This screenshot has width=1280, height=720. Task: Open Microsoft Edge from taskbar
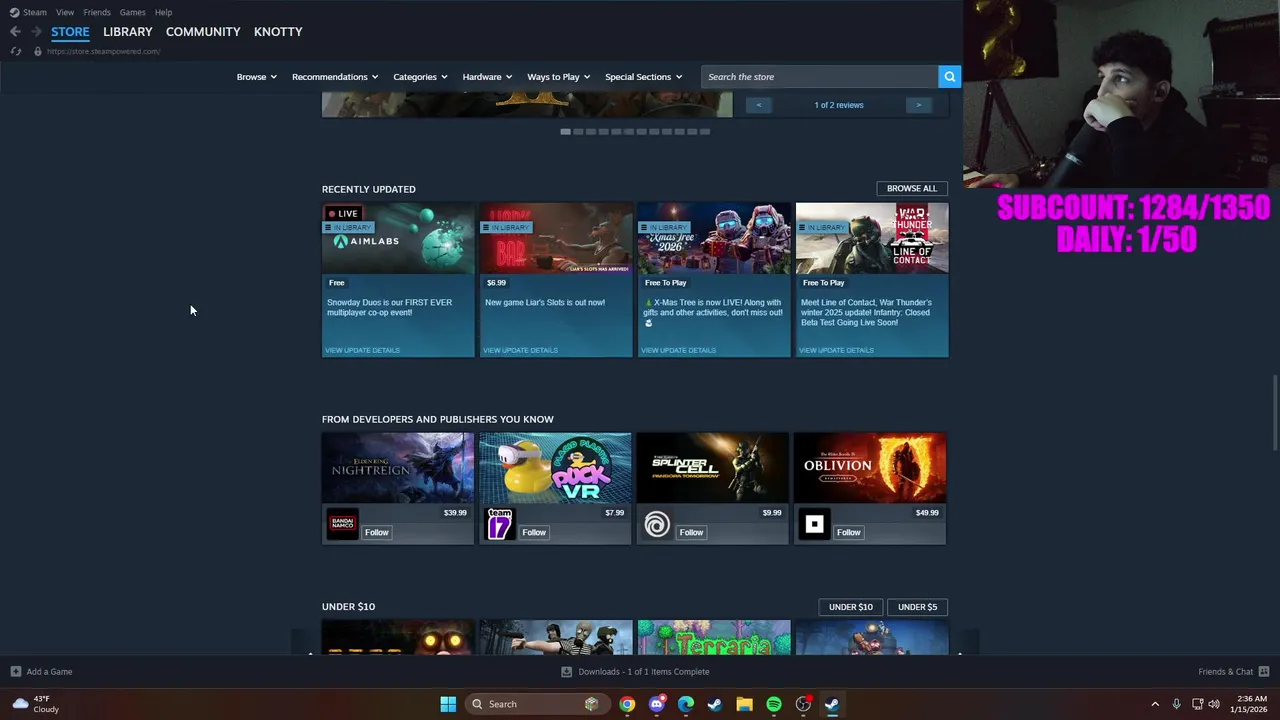pos(685,704)
